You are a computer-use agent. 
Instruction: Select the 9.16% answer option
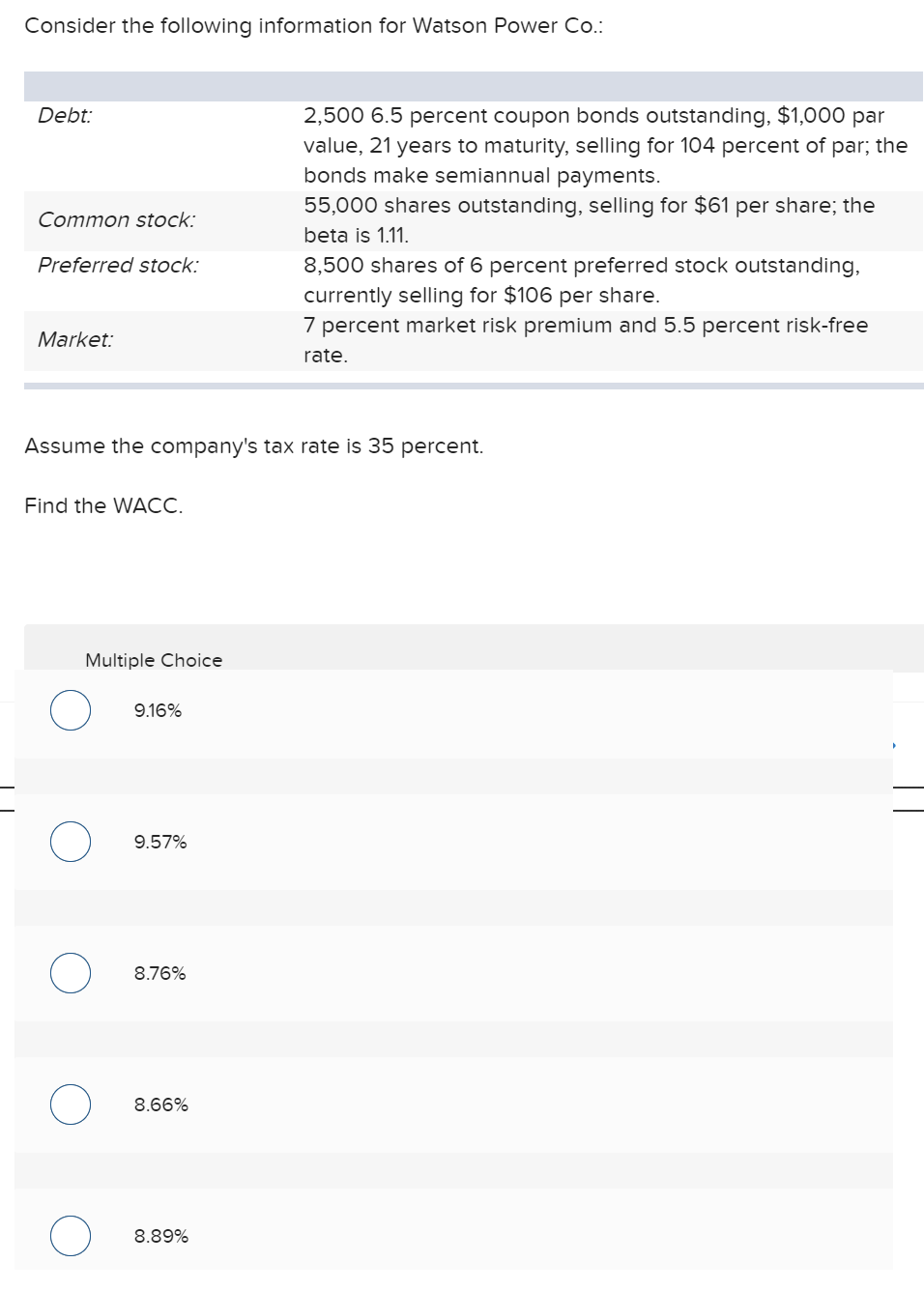coord(69,711)
